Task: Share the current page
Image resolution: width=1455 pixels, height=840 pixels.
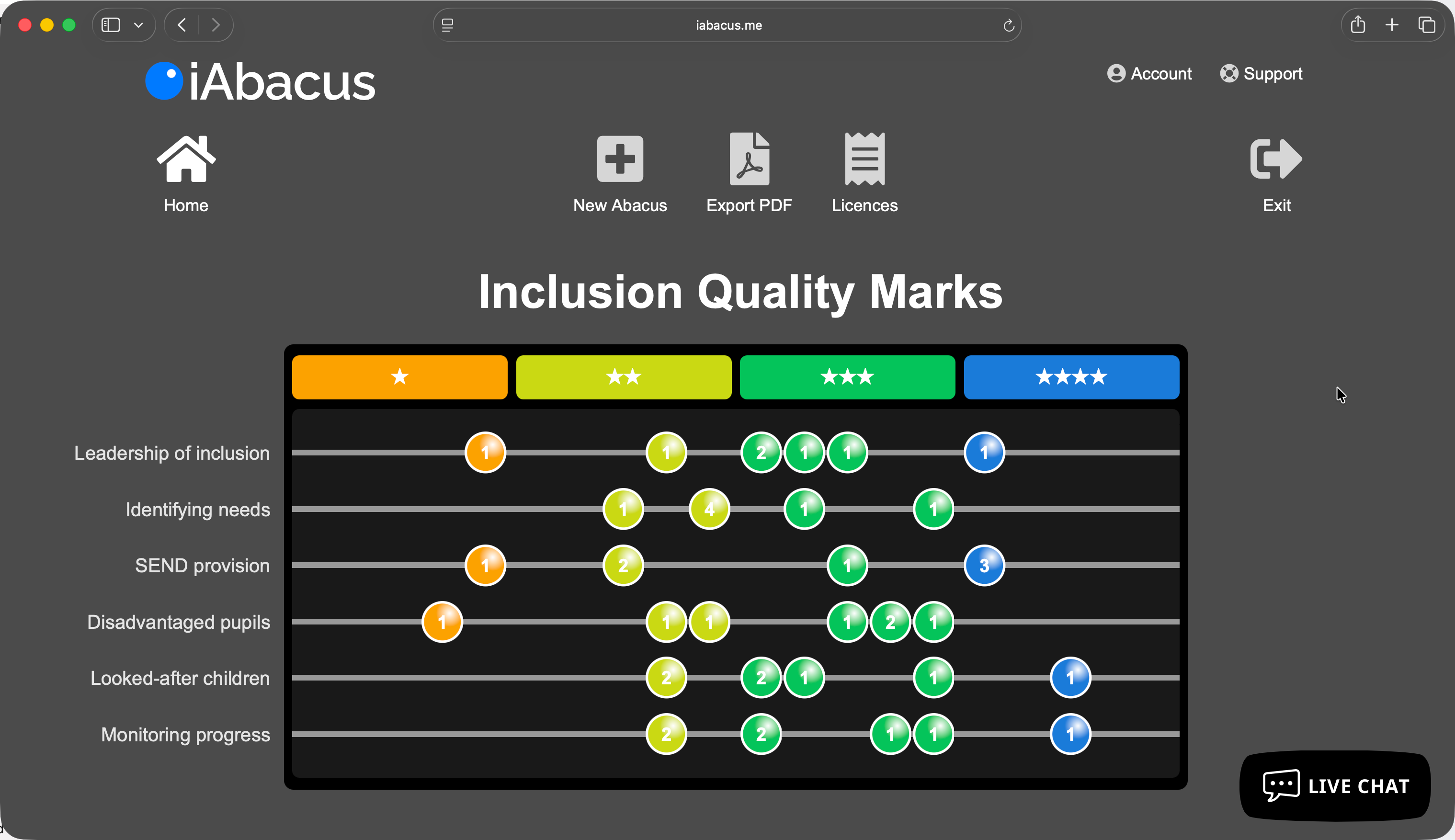Action: pos(1358,25)
